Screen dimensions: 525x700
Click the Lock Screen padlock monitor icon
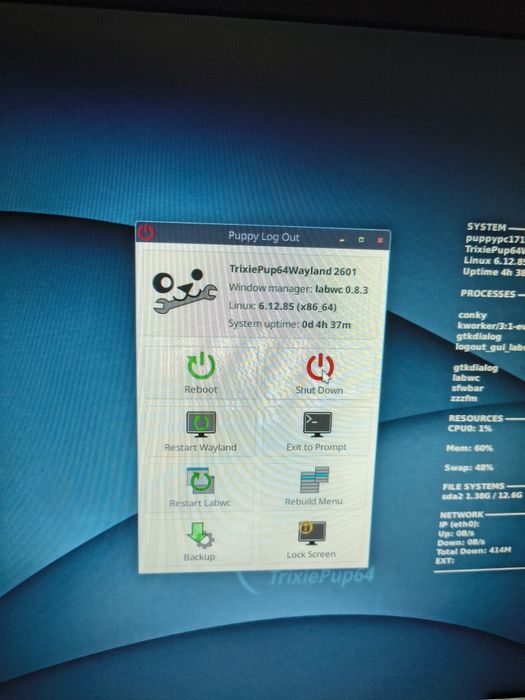click(x=312, y=533)
